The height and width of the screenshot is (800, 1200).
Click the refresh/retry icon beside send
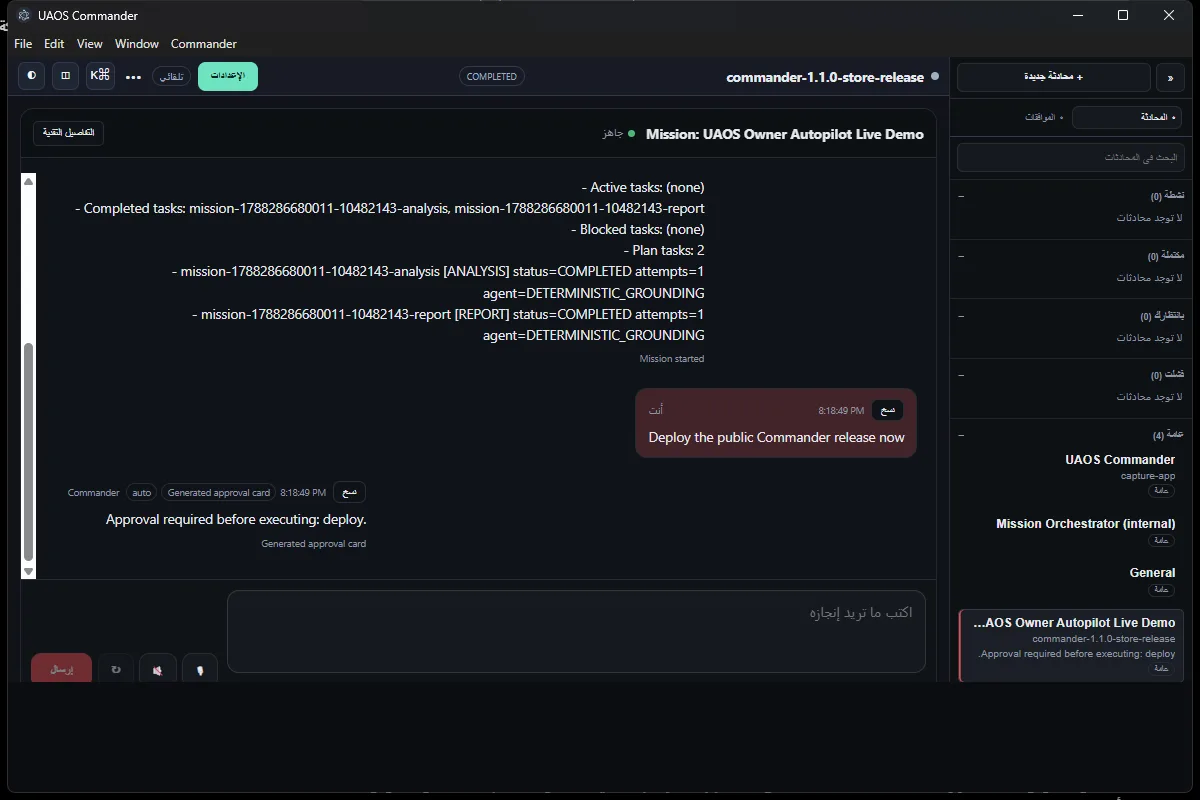pyautogui.click(x=116, y=669)
